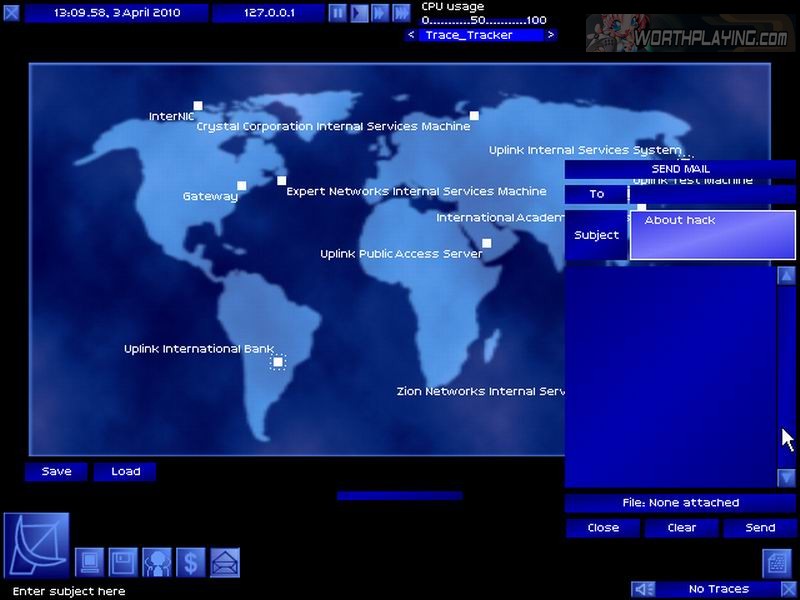Clear the mail message form
The image size is (800, 600).
[x=681, y=528]
